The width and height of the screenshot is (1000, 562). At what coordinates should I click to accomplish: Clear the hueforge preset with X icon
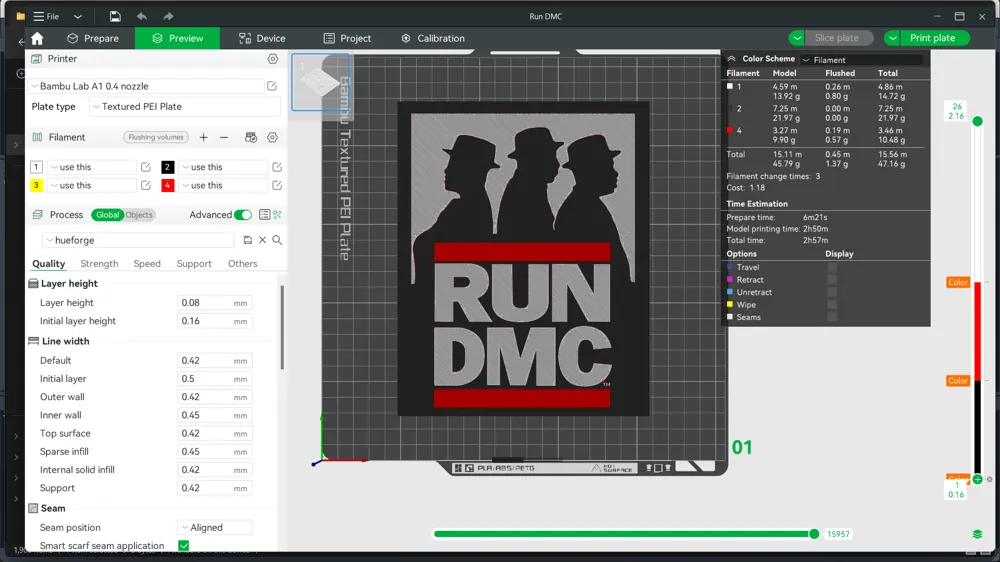[262, 240]
